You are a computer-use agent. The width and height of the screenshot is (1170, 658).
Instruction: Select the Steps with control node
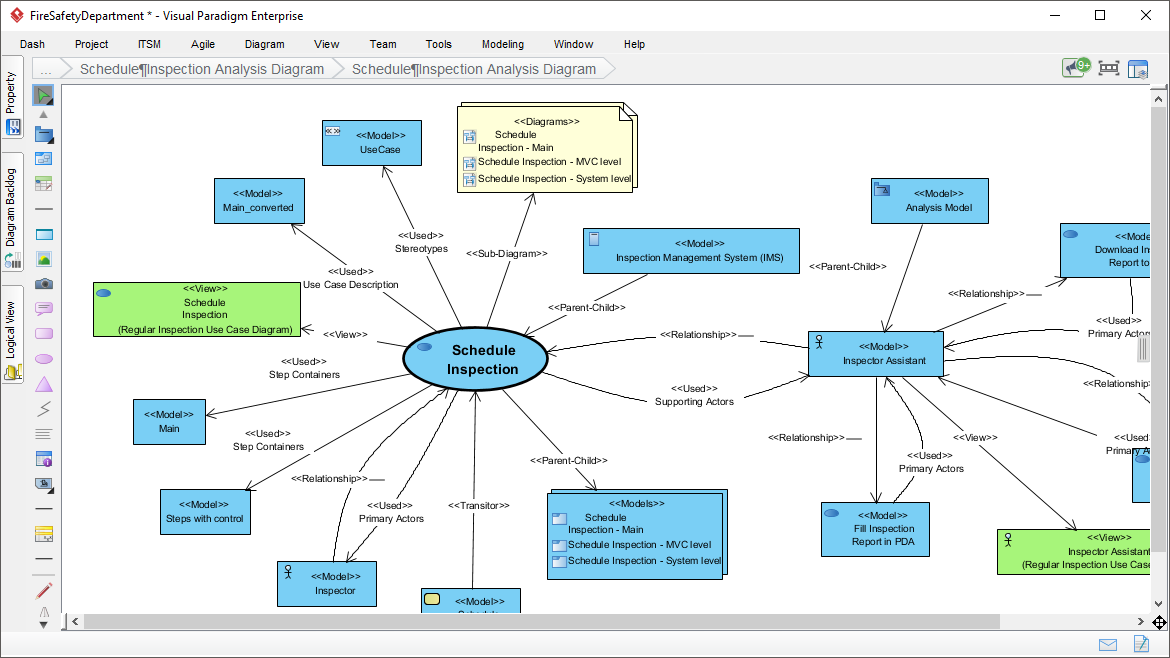[205, 512]
